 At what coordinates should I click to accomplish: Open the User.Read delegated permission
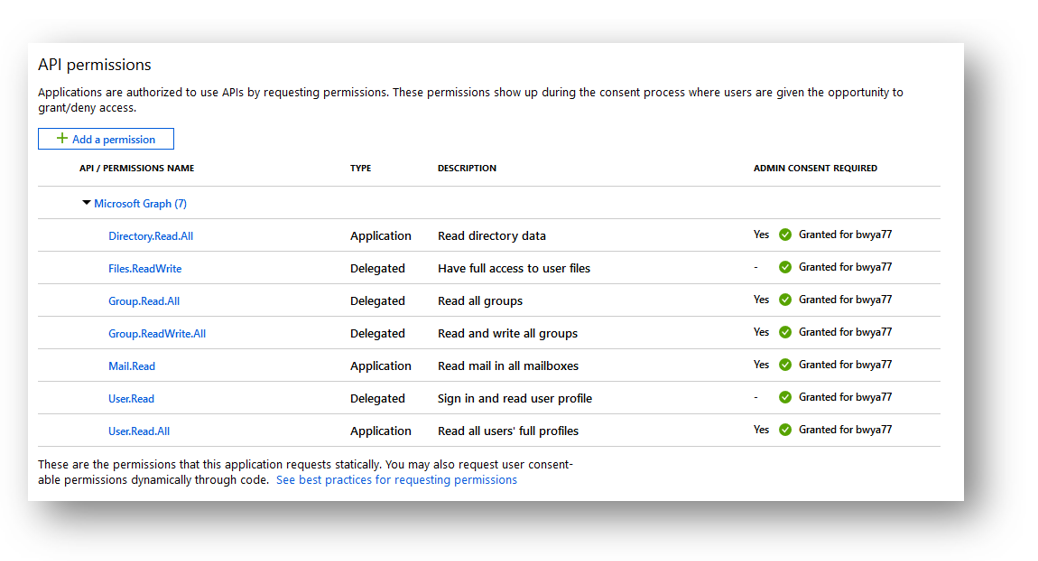point(131,398)
